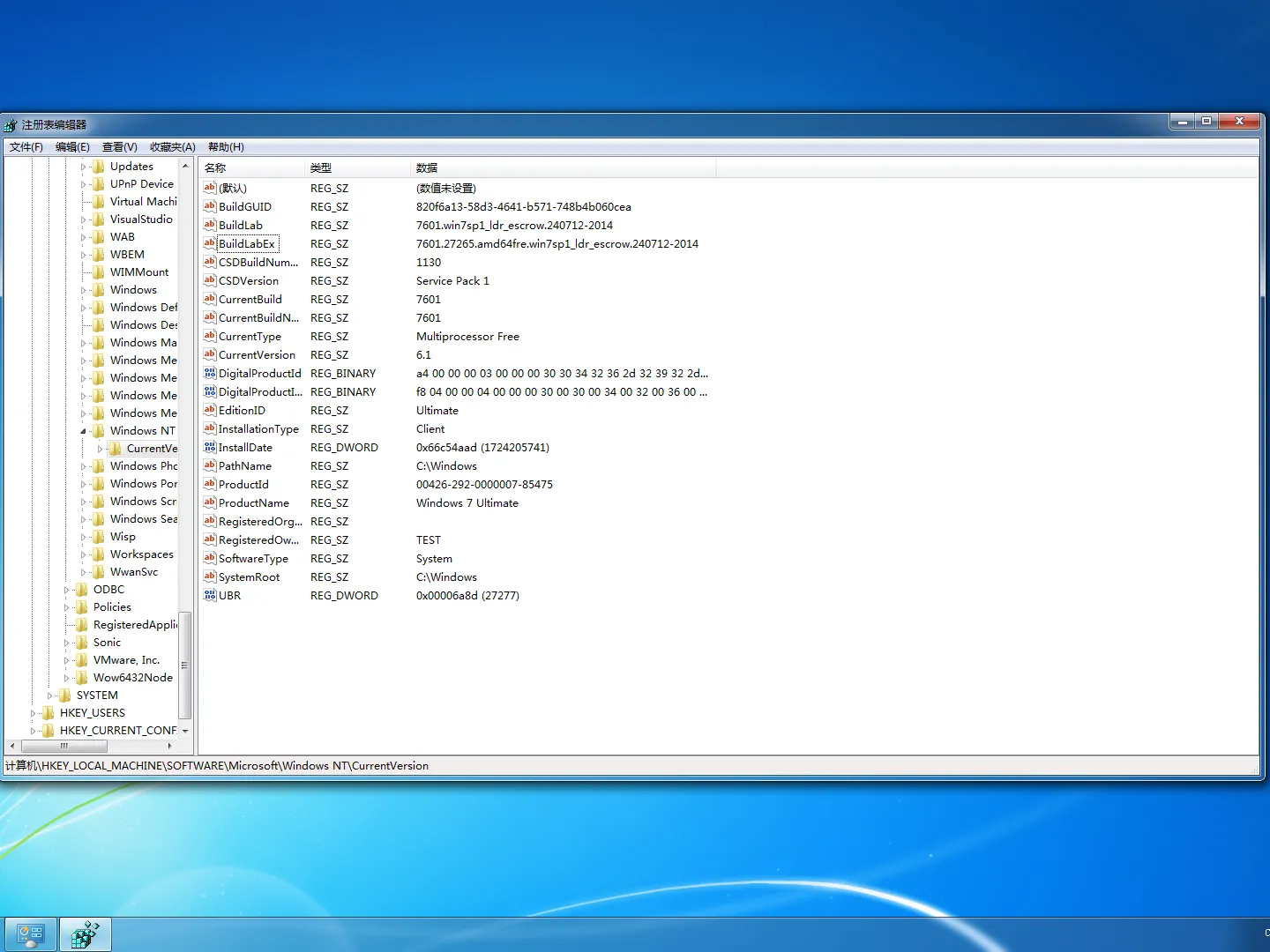Viewport: 1270px width, 952px height.
Task: Open the 帮助(H) menu
Action: tap(226, 146)
